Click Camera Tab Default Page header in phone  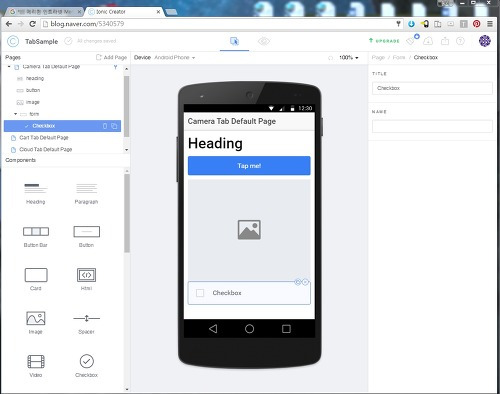[232, 121]
